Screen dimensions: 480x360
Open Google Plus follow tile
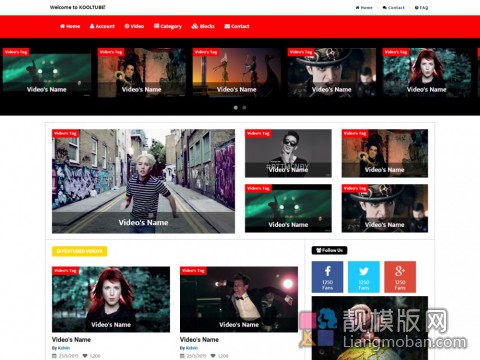coord(400,277)
